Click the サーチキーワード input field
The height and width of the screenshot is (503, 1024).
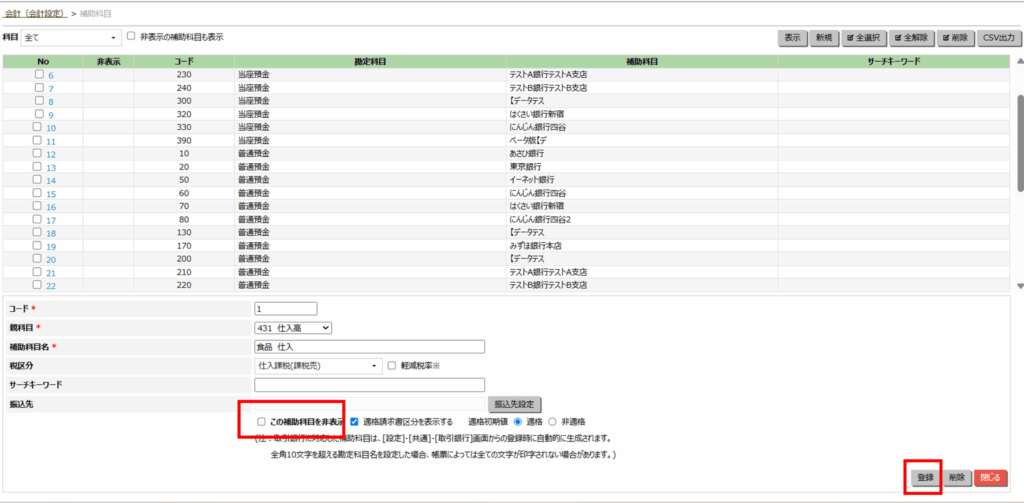[x=369, y=385]
